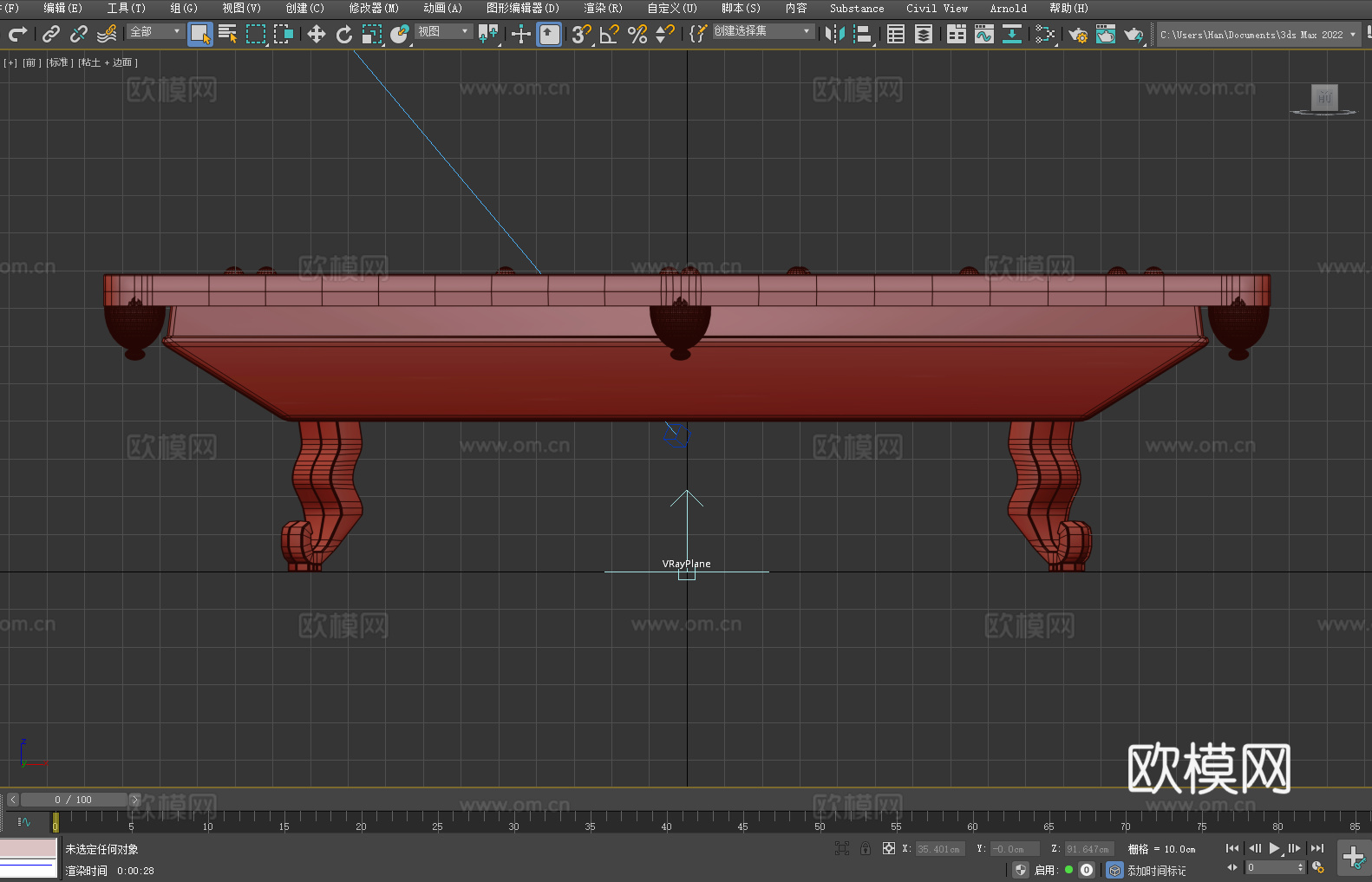Click the Mirror tool icon

pyautogui.click(x=834, y=34)
